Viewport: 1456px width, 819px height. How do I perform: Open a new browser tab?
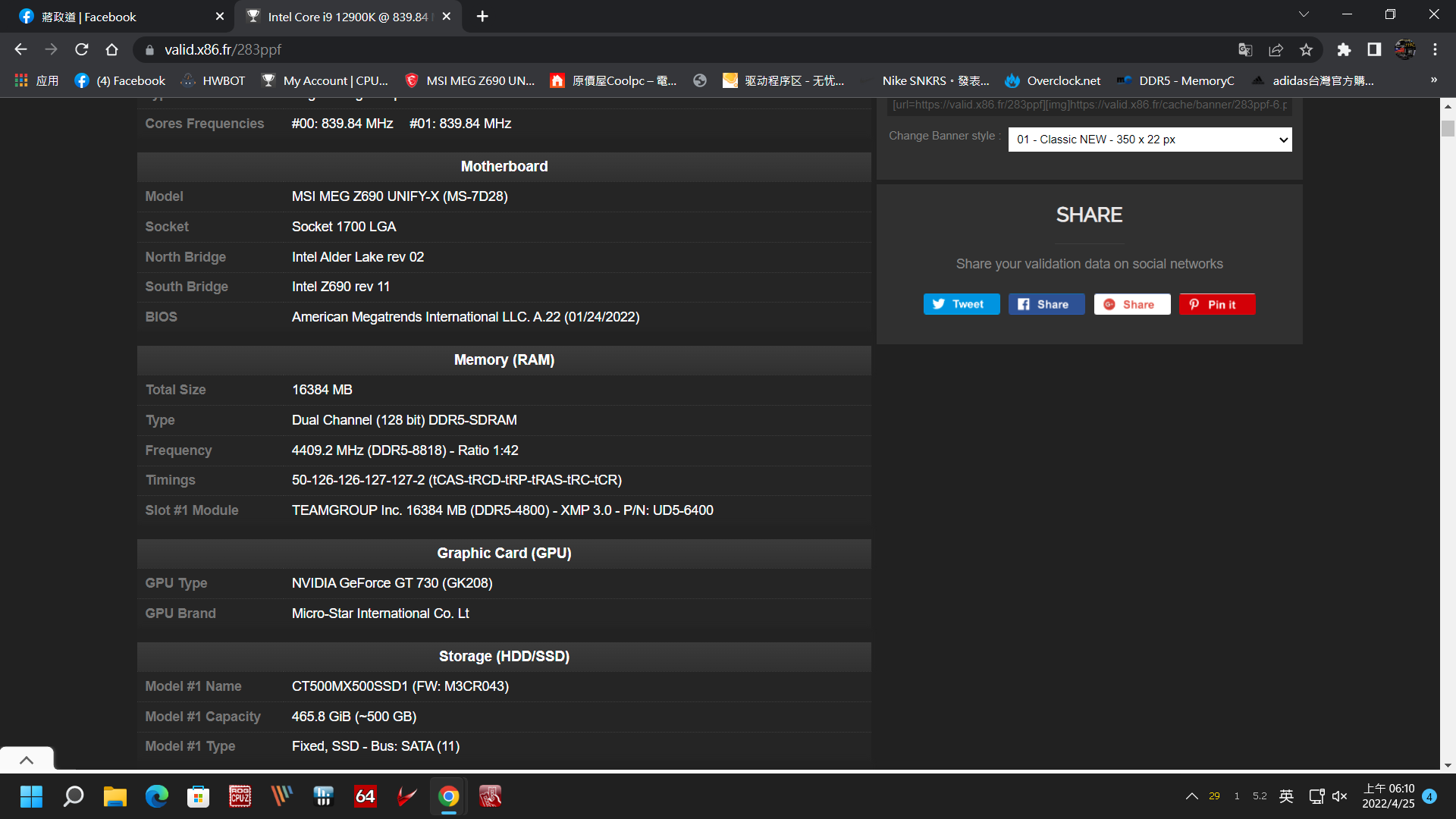click(482, 16)
